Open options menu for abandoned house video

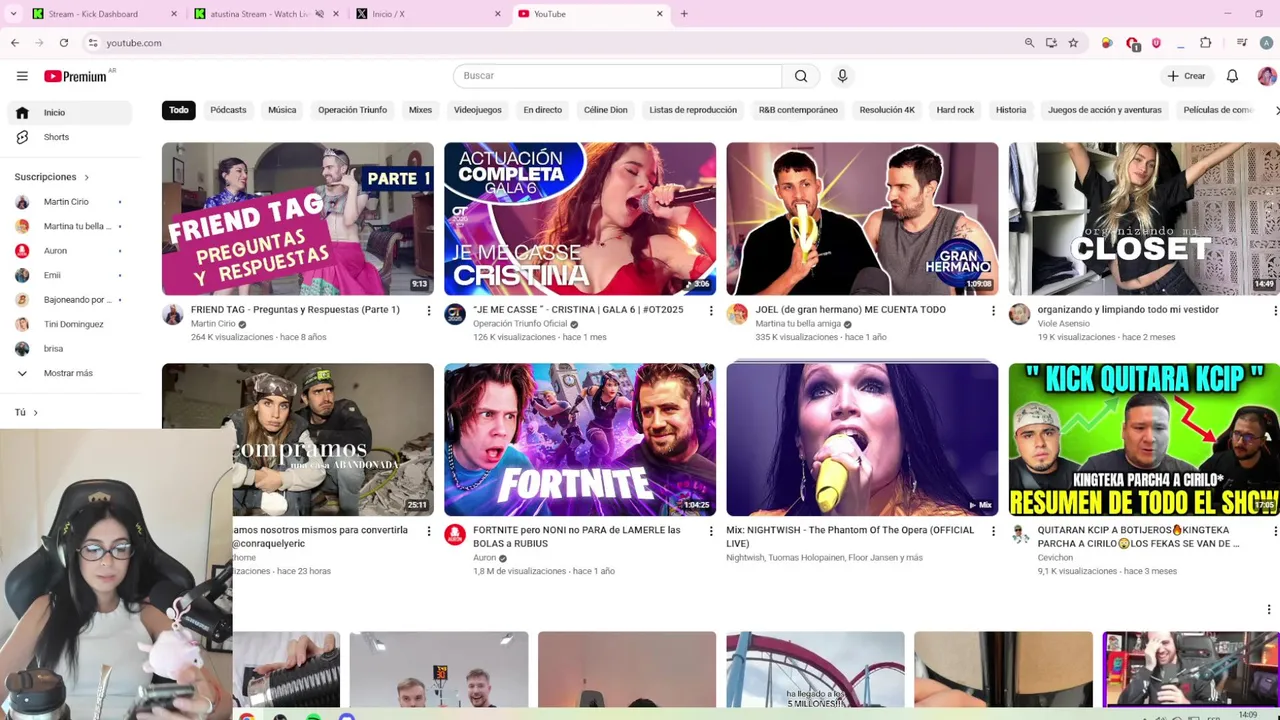click(x=429, y=532)
